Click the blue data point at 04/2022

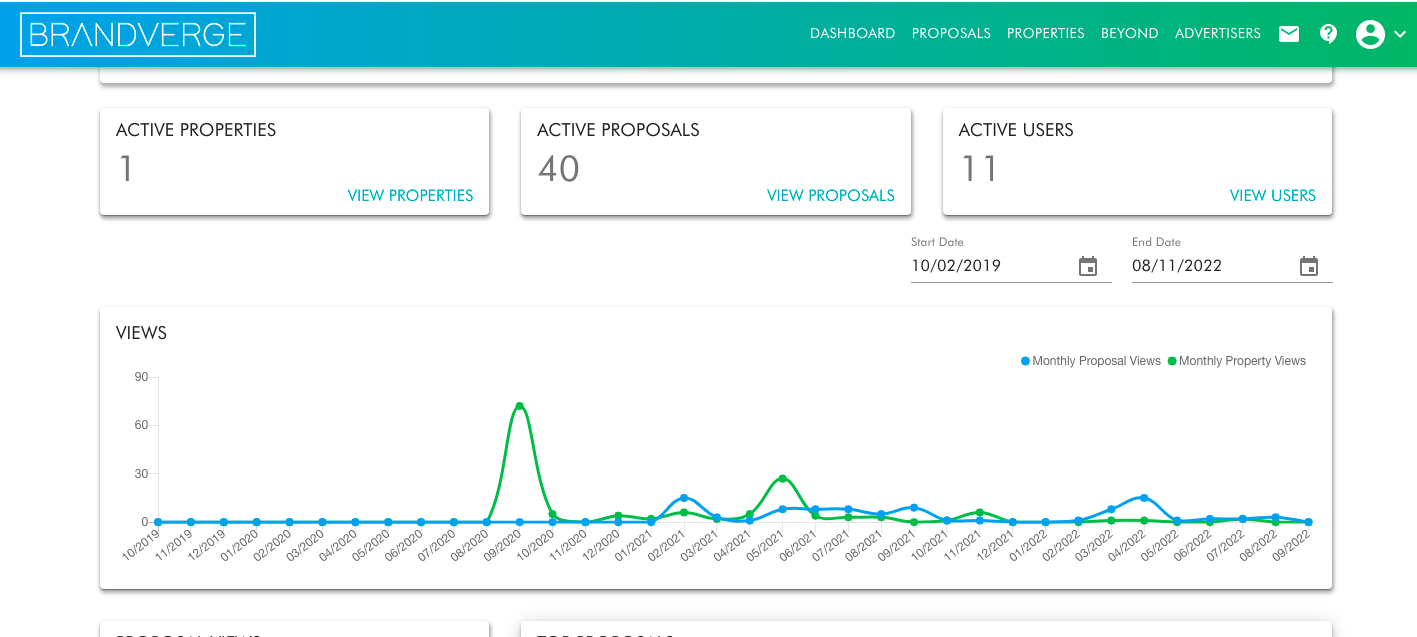tap(1144, 497)
